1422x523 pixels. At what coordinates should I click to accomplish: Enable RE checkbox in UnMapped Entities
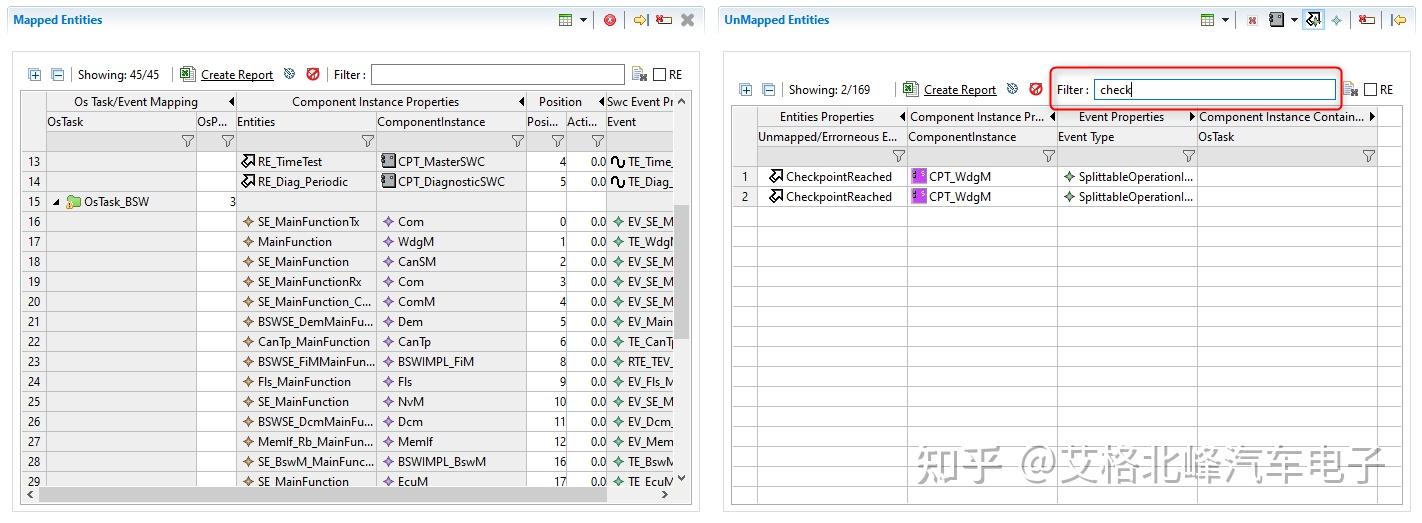pyautogui.click(x=1370, y=89)
